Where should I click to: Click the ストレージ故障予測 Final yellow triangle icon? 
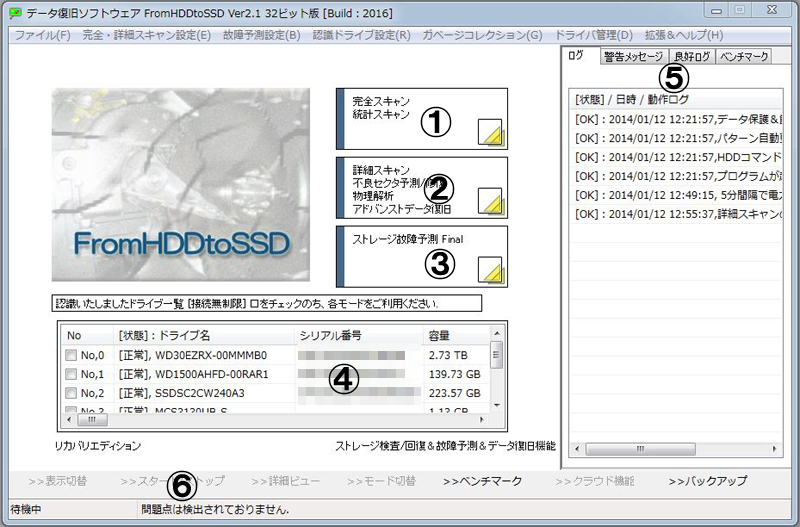[x=491, y=270]
